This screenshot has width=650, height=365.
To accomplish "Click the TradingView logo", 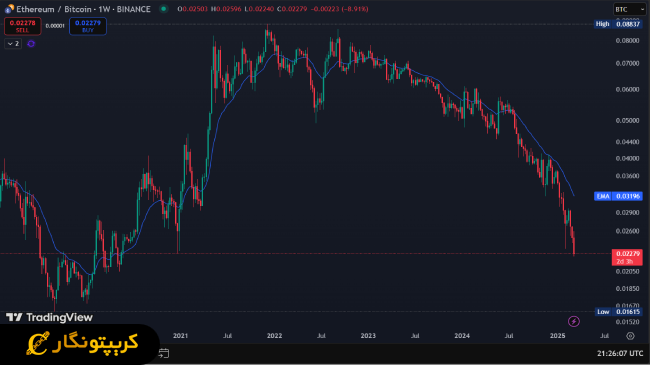I will 49,317.
